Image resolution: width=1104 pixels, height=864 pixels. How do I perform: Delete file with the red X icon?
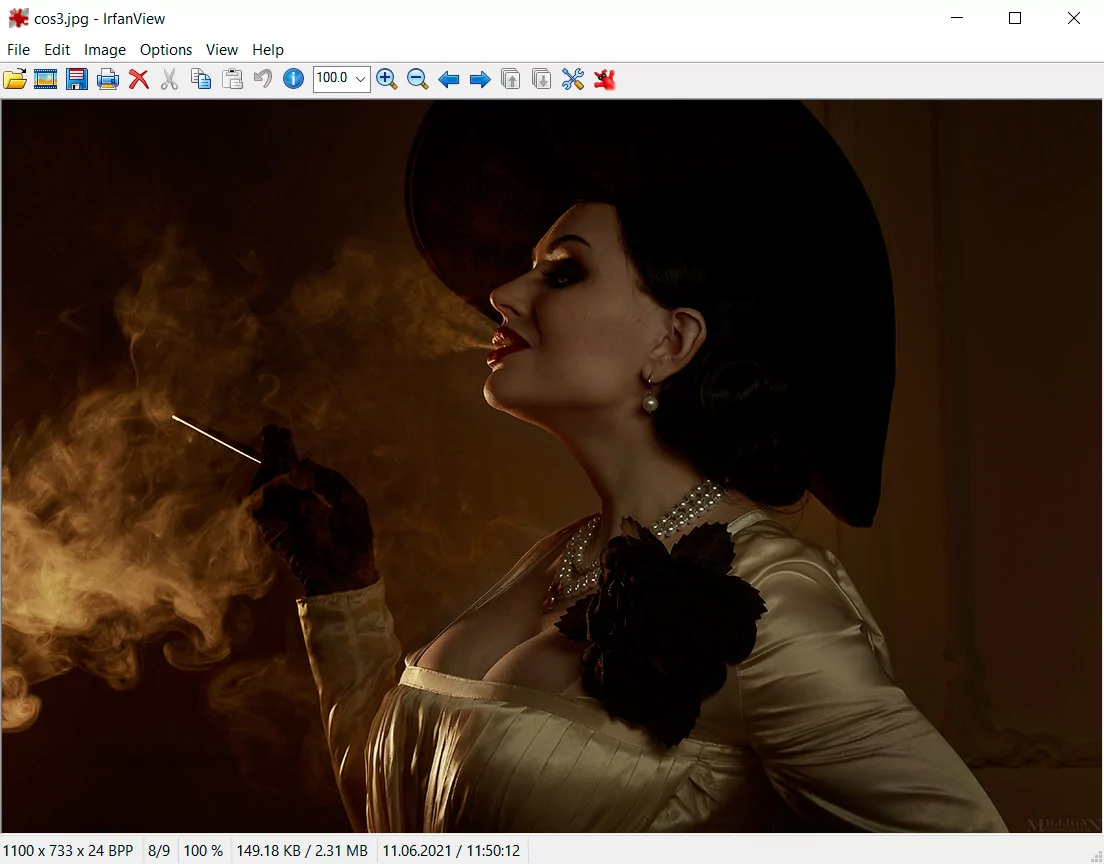139,79
